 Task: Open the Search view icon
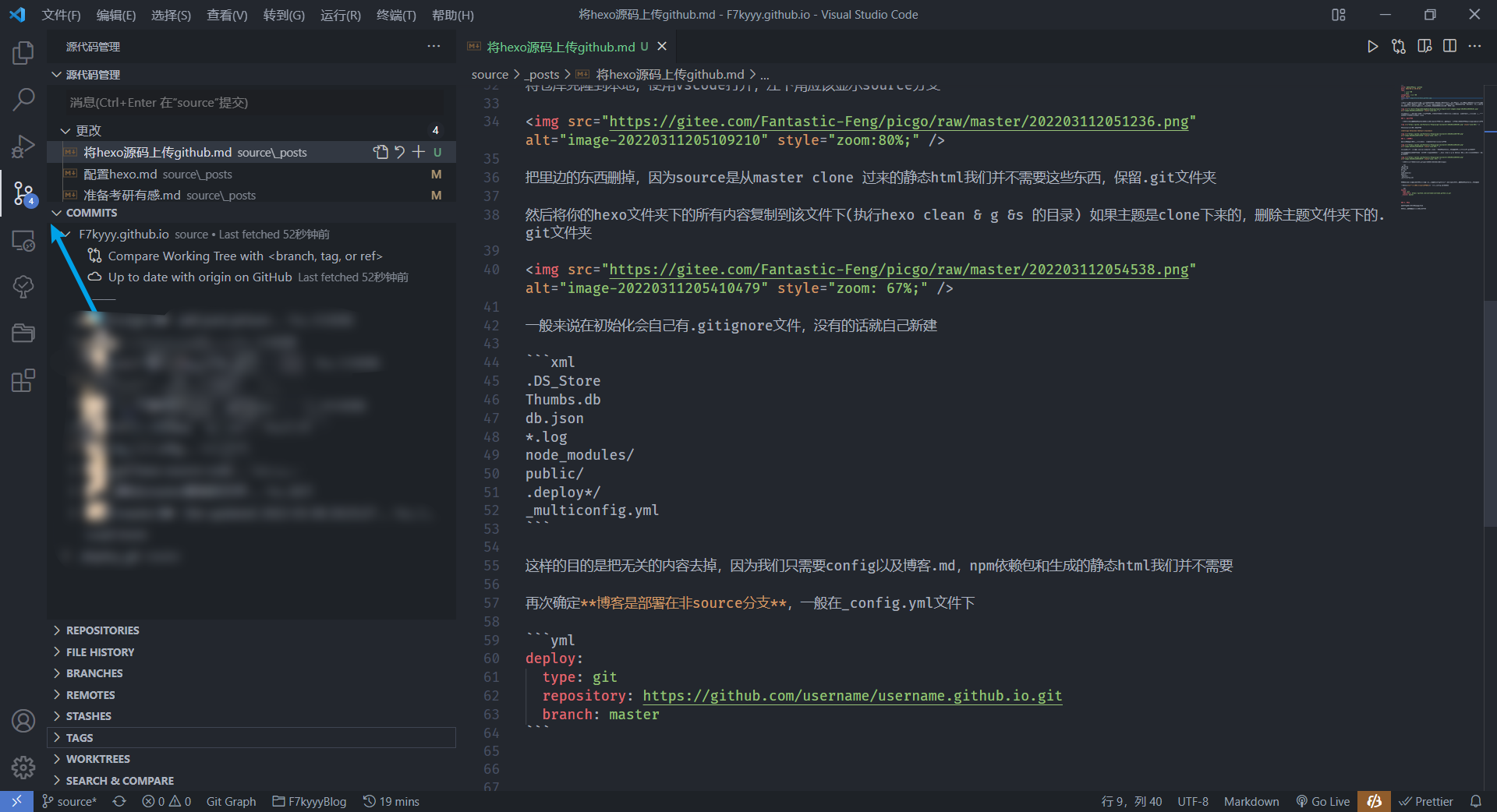tap(23, 99)
